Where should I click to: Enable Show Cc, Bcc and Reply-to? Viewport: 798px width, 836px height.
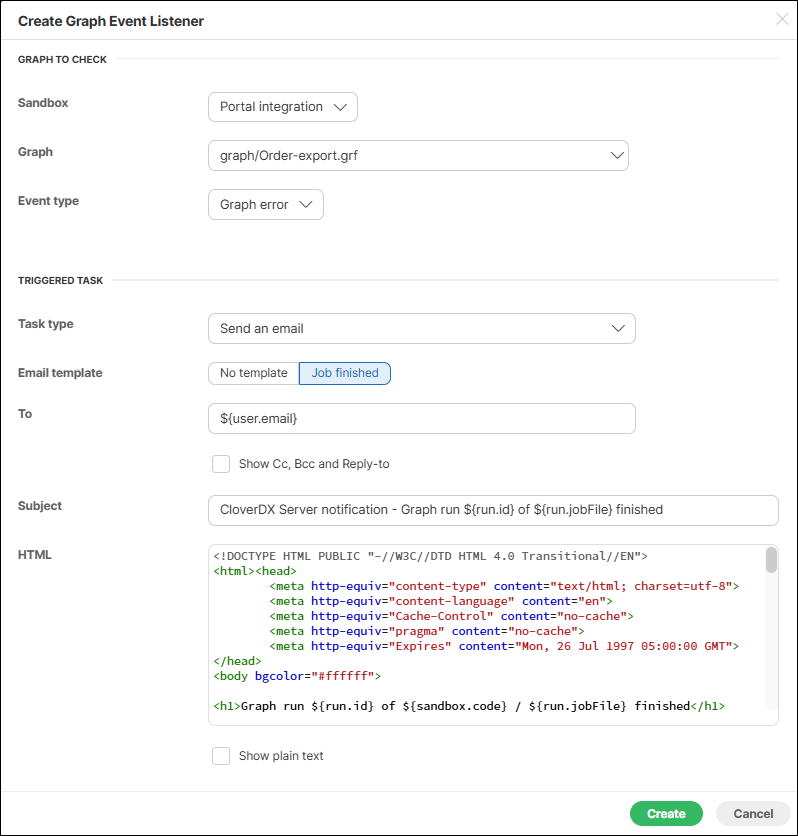tap(221, 464)
